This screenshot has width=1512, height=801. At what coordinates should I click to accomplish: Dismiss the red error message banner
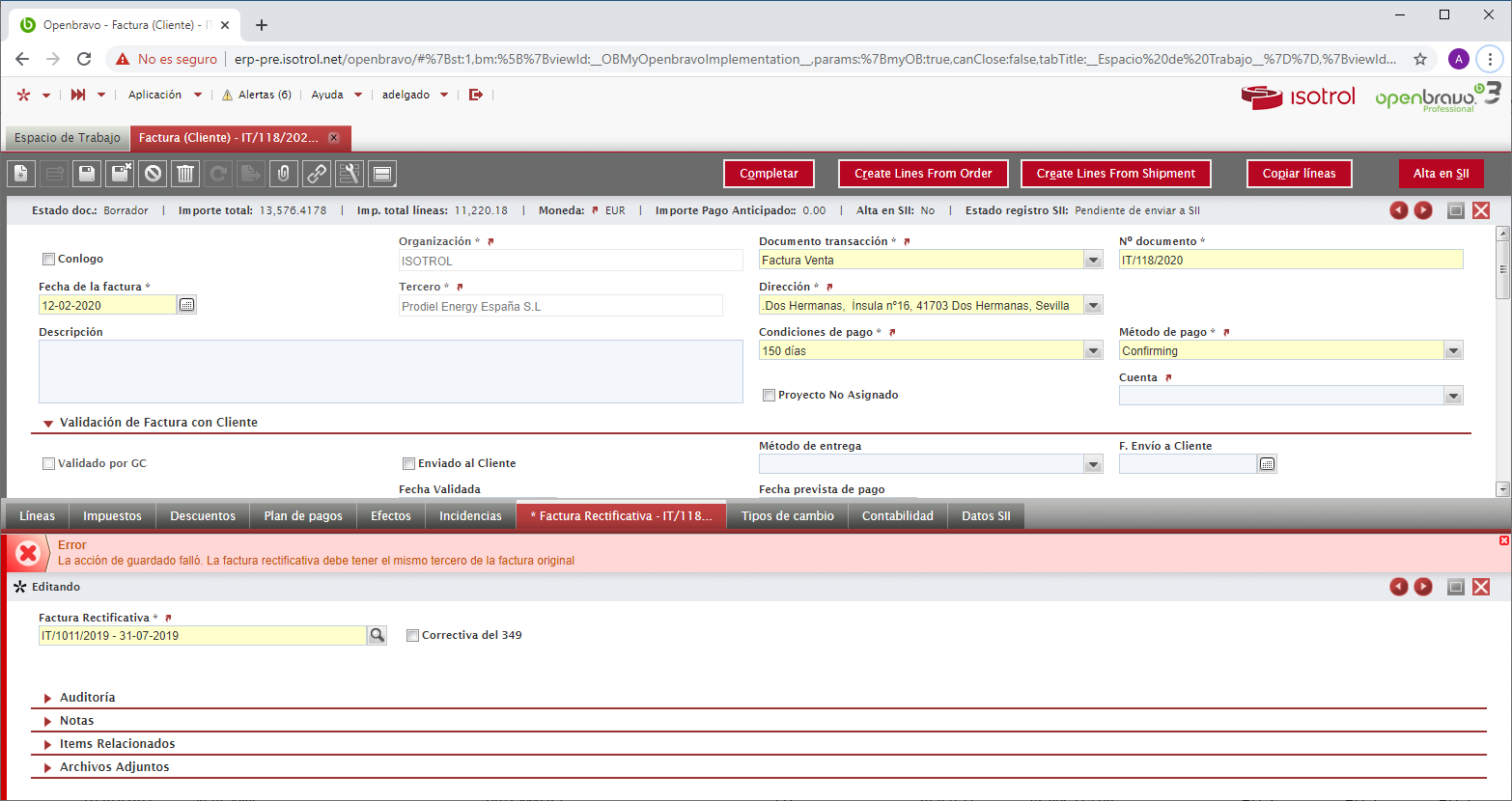click(1503, 540)
